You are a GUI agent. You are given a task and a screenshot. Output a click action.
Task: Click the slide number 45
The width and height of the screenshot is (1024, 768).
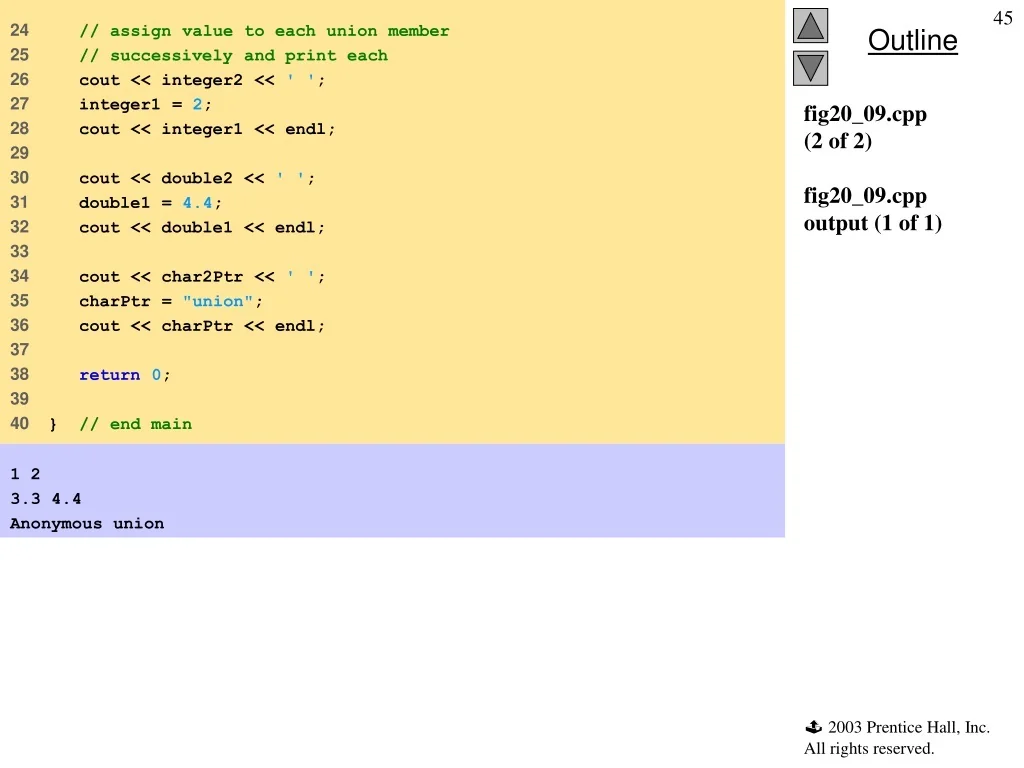tap(1002, 18)
